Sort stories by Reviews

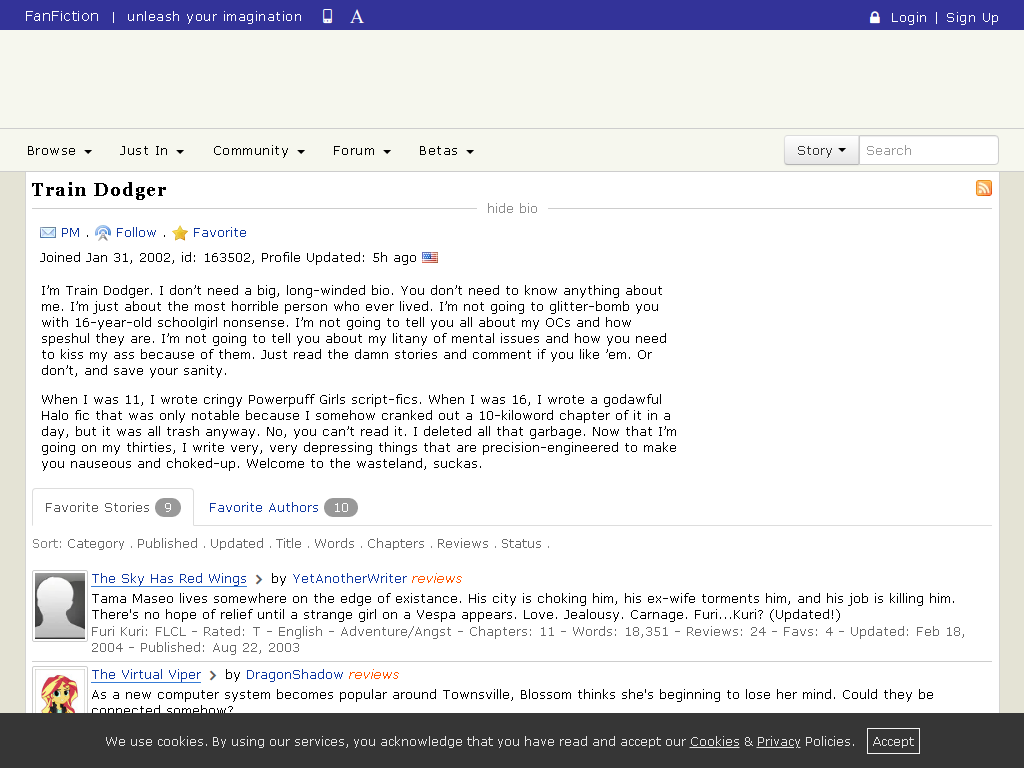tap(462, 543)
